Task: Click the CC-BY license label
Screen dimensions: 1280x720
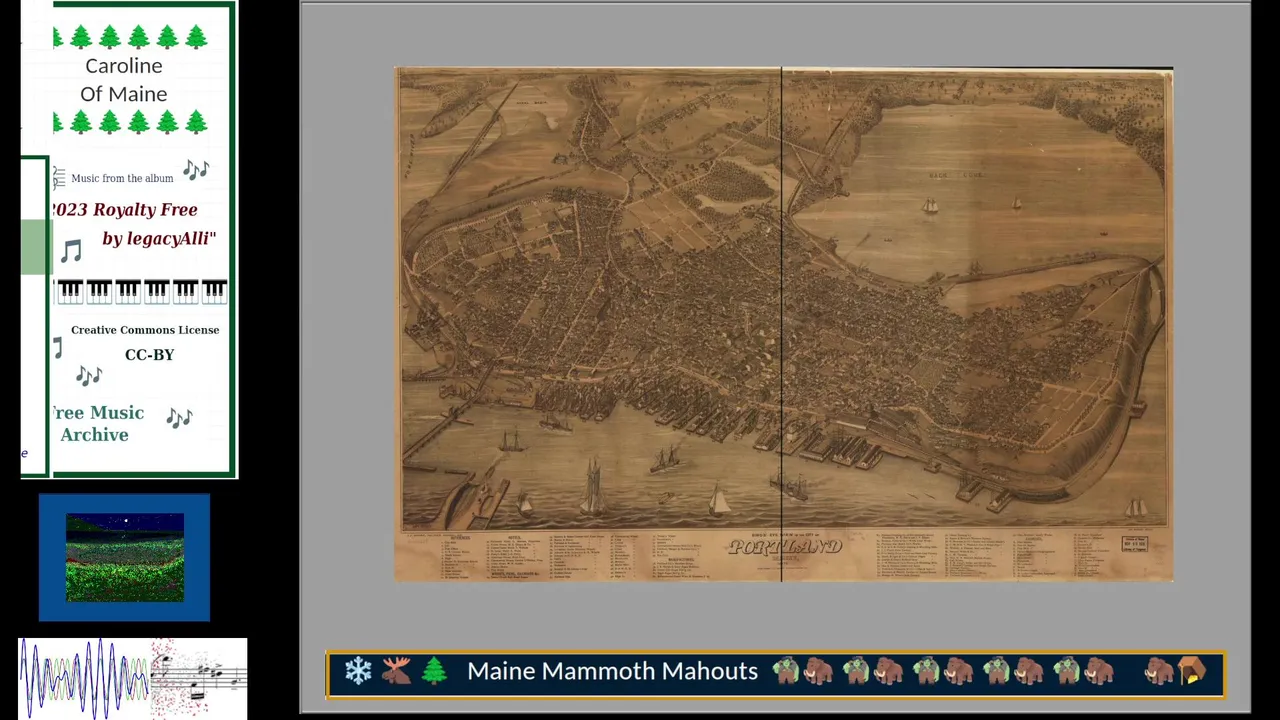Action: (149, 355)
